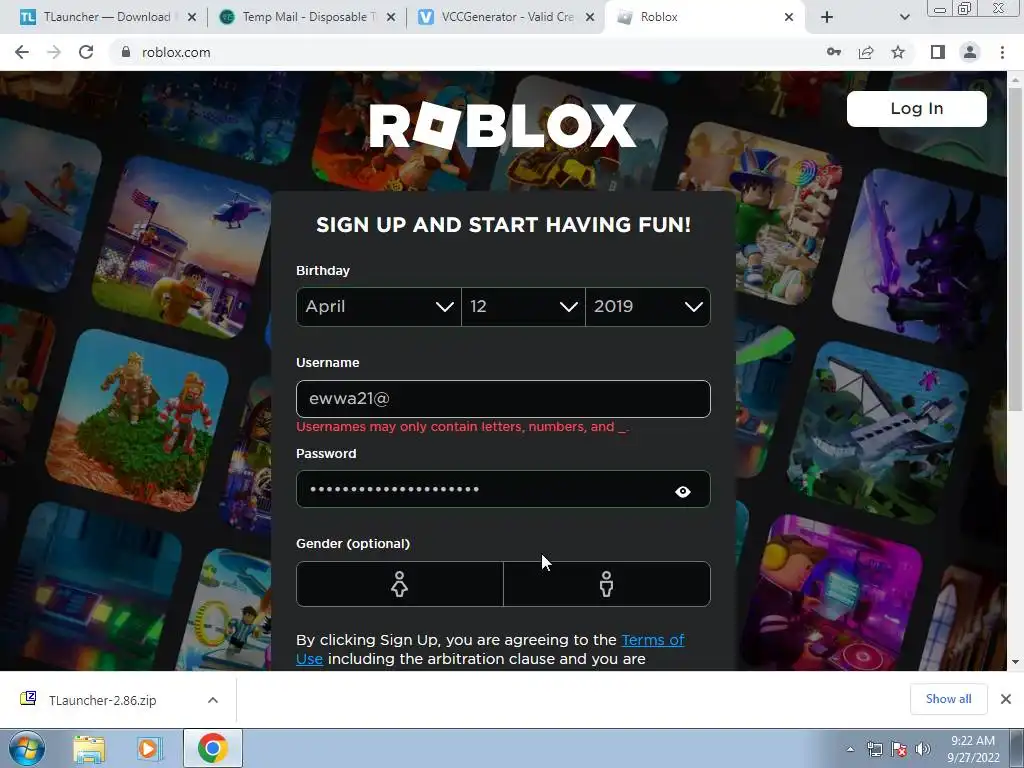Open Chrome's three-dot menu
Image resolution: width=1024 pixels, height=768 pixels.
(x=1002, y=52)
